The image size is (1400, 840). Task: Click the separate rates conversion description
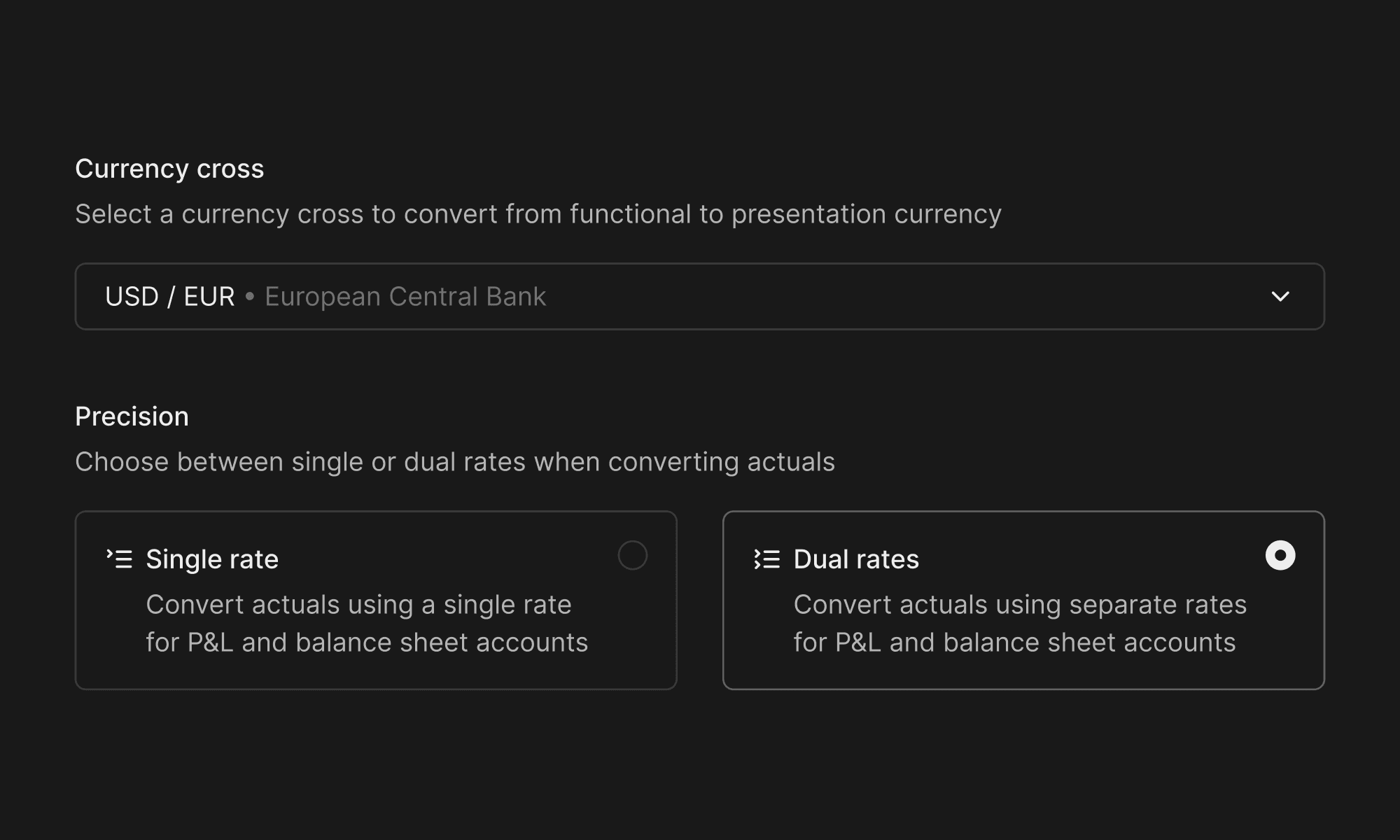pyautogui.click(x=1020, y=623)
